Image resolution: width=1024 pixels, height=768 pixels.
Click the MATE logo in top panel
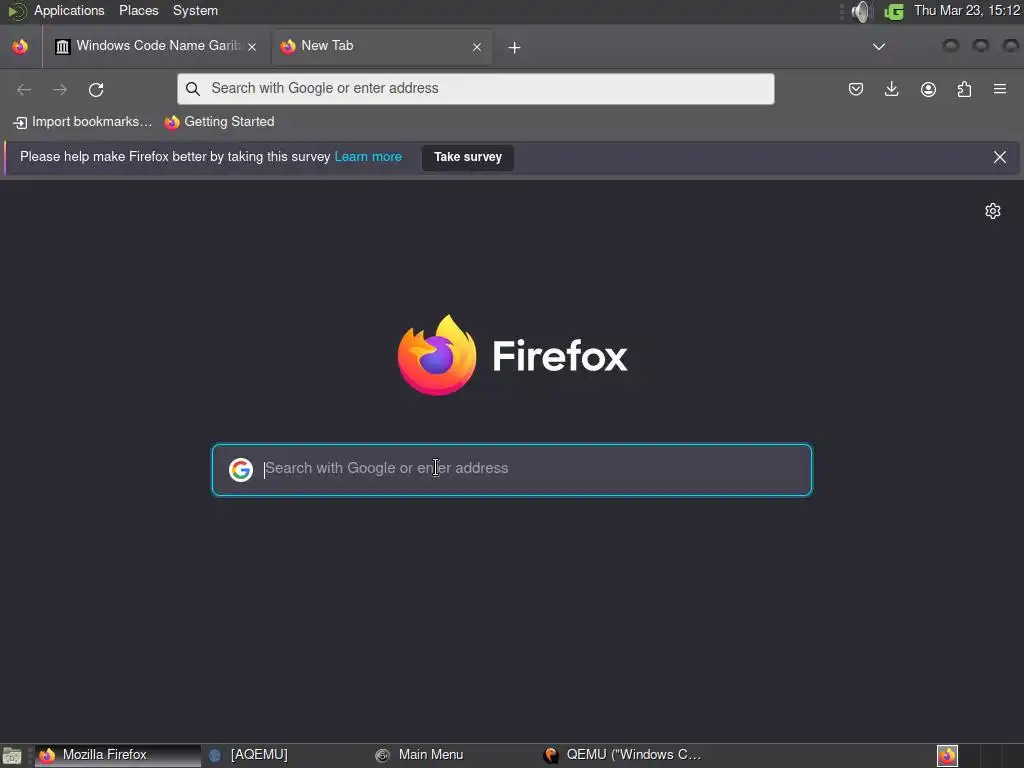point(17,11)
